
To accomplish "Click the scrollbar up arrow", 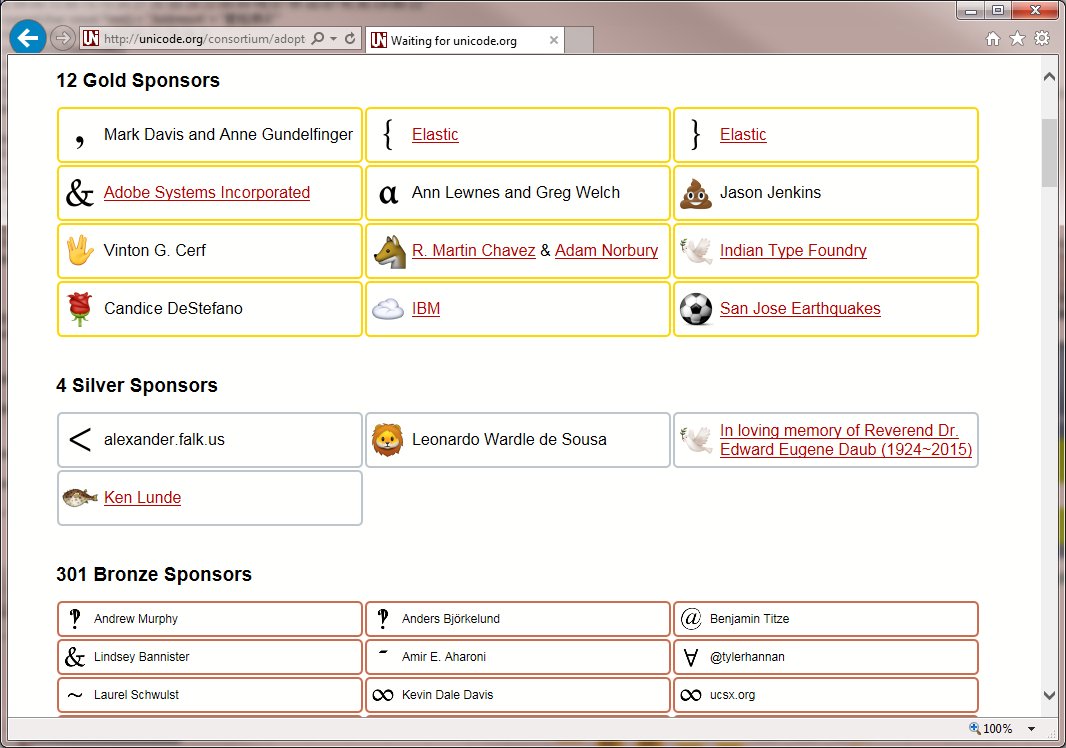I will pyautogui.click(x=1049, y=78).
